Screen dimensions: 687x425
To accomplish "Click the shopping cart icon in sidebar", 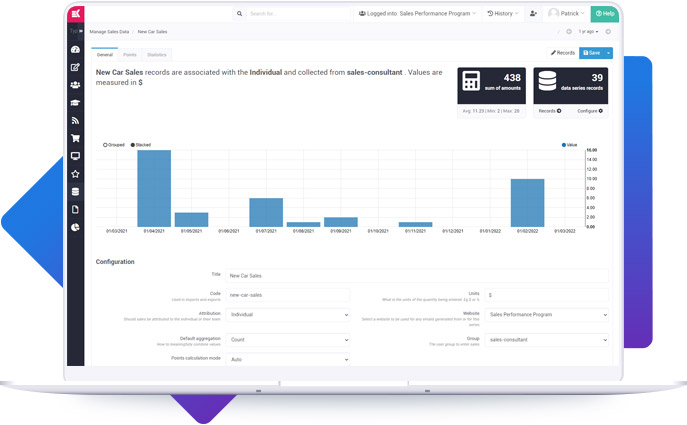I will 75,139.
